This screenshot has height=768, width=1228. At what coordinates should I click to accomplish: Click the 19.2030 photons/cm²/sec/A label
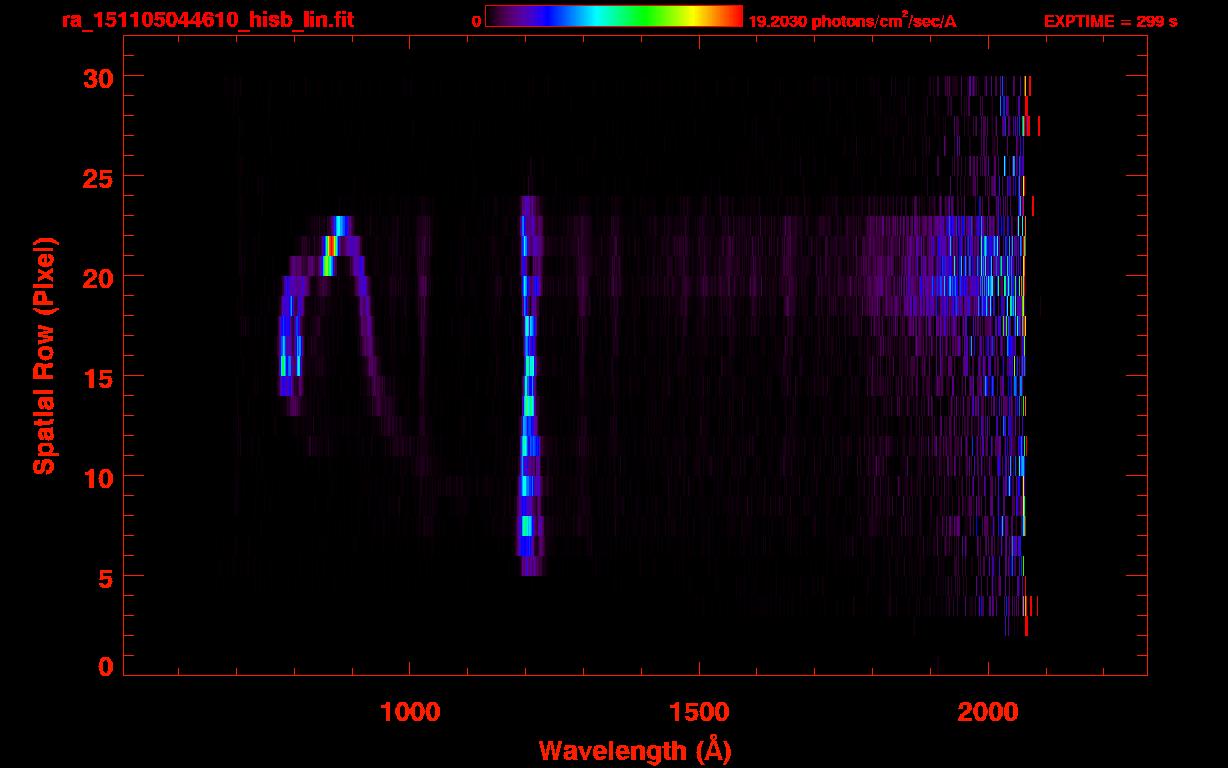click(x=852, y=21)
